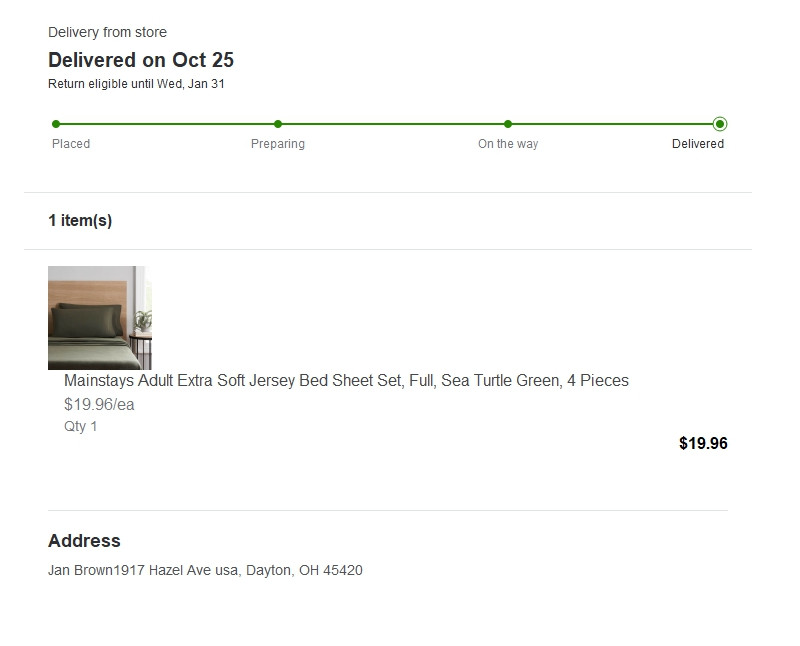
Task: Click the Delivered status circle
Action: pos(720,124)
